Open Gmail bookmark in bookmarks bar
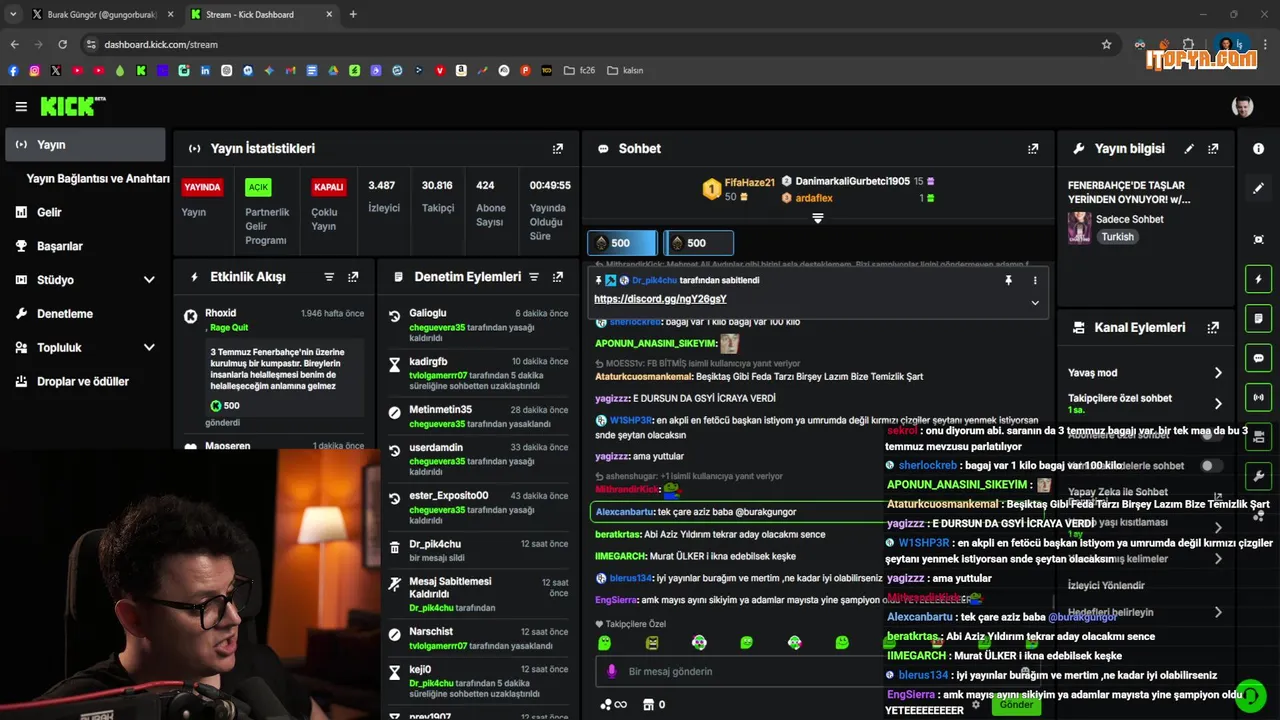The image size is (1280, 720). (291, 71)
